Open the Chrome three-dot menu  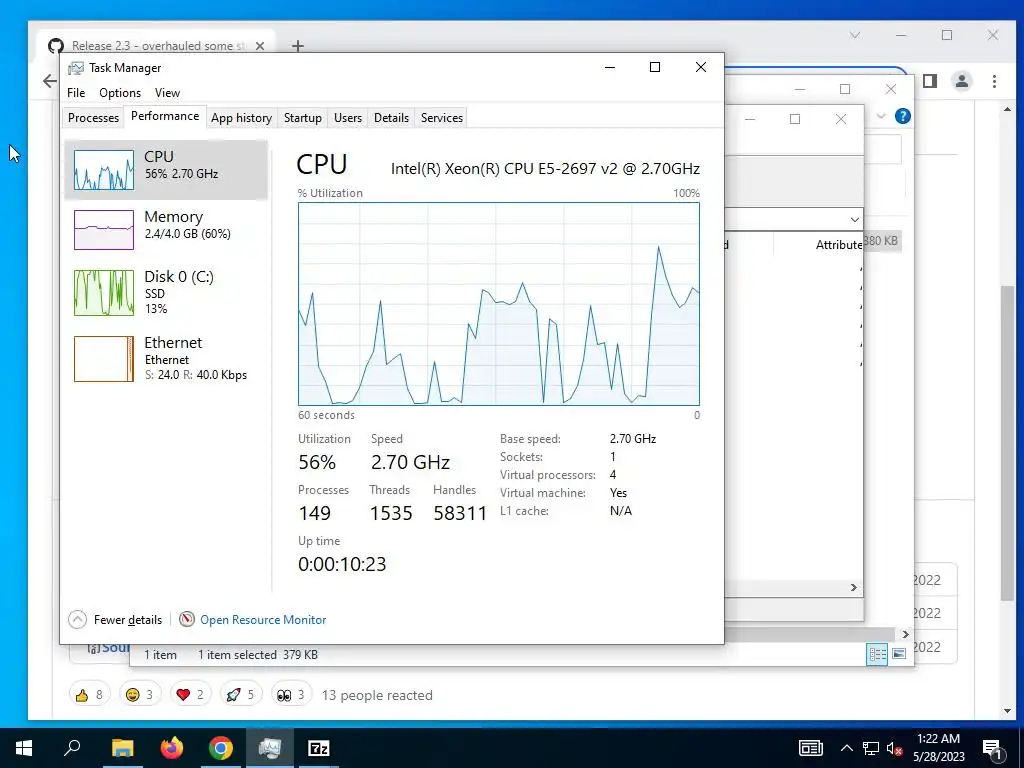pos(994,81)
